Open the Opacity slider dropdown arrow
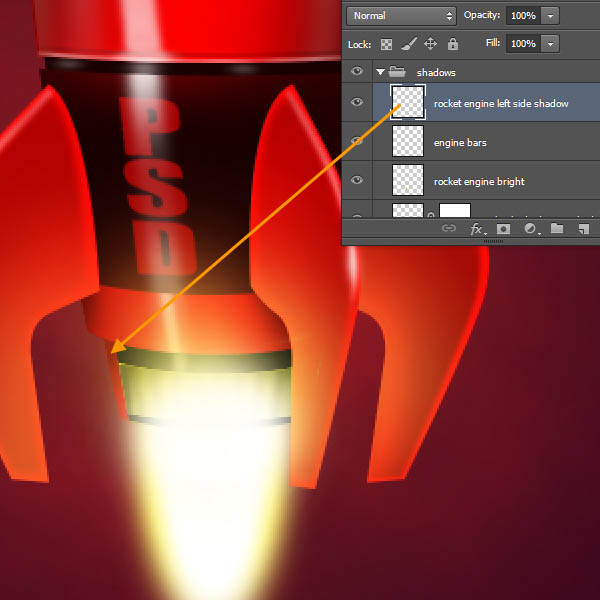This screenshot has height=600, width=600. click(x=550, y=16)
